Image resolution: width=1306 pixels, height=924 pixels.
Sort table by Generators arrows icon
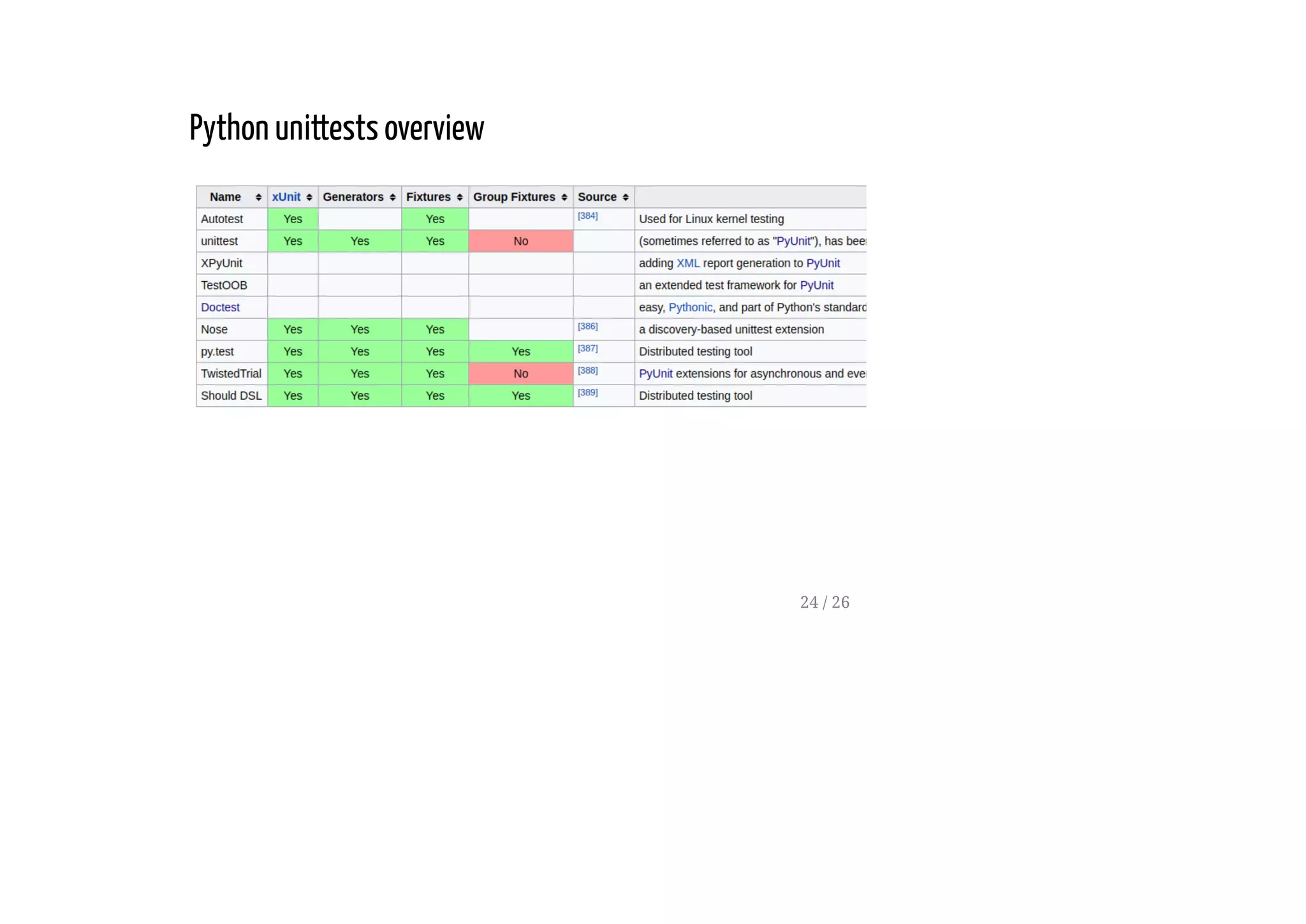pos(392,198)
